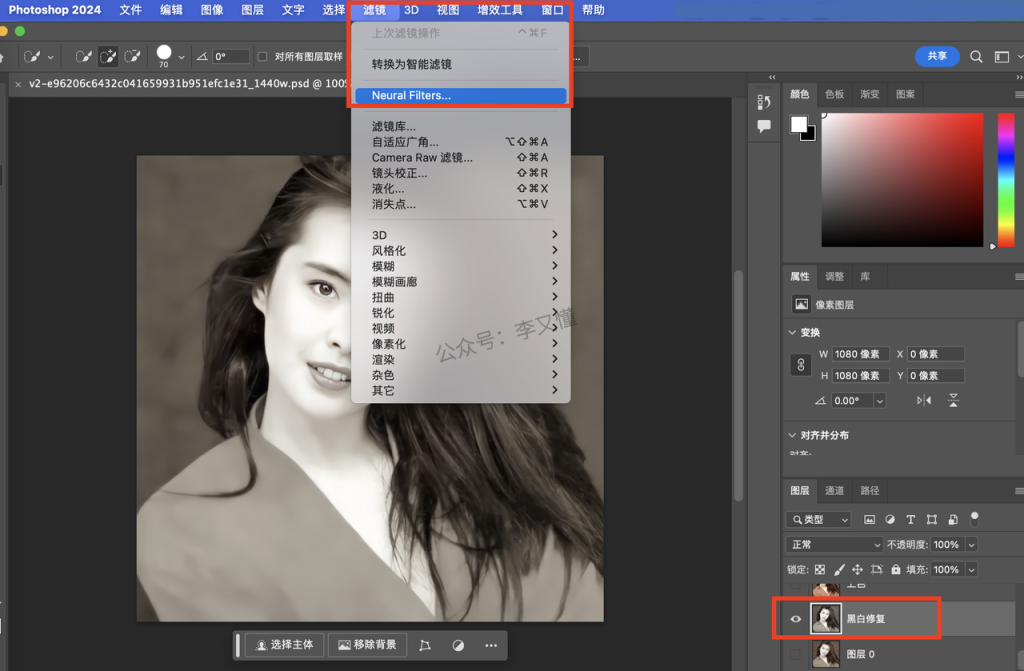Filter layers by shape layer icon
This screenshot has width=1024, height=671.
(932, 519)
